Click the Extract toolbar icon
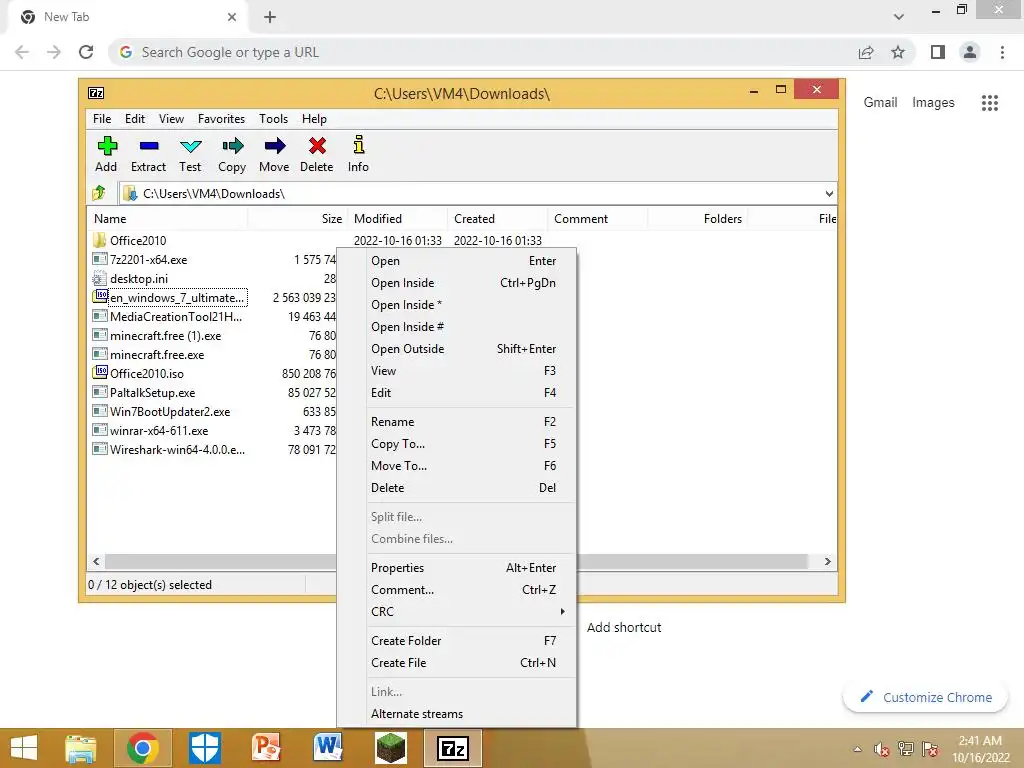 click(x=149, y=146)
